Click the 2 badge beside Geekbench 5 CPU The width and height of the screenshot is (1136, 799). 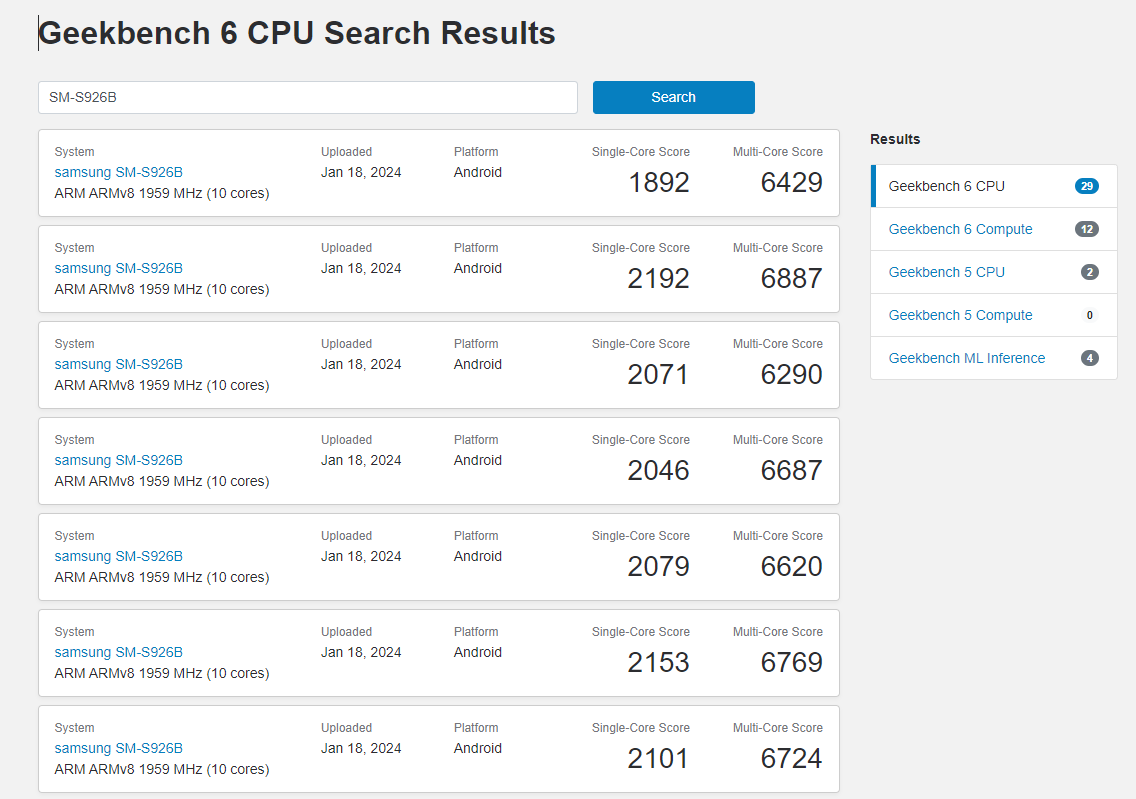point(1089,272)
